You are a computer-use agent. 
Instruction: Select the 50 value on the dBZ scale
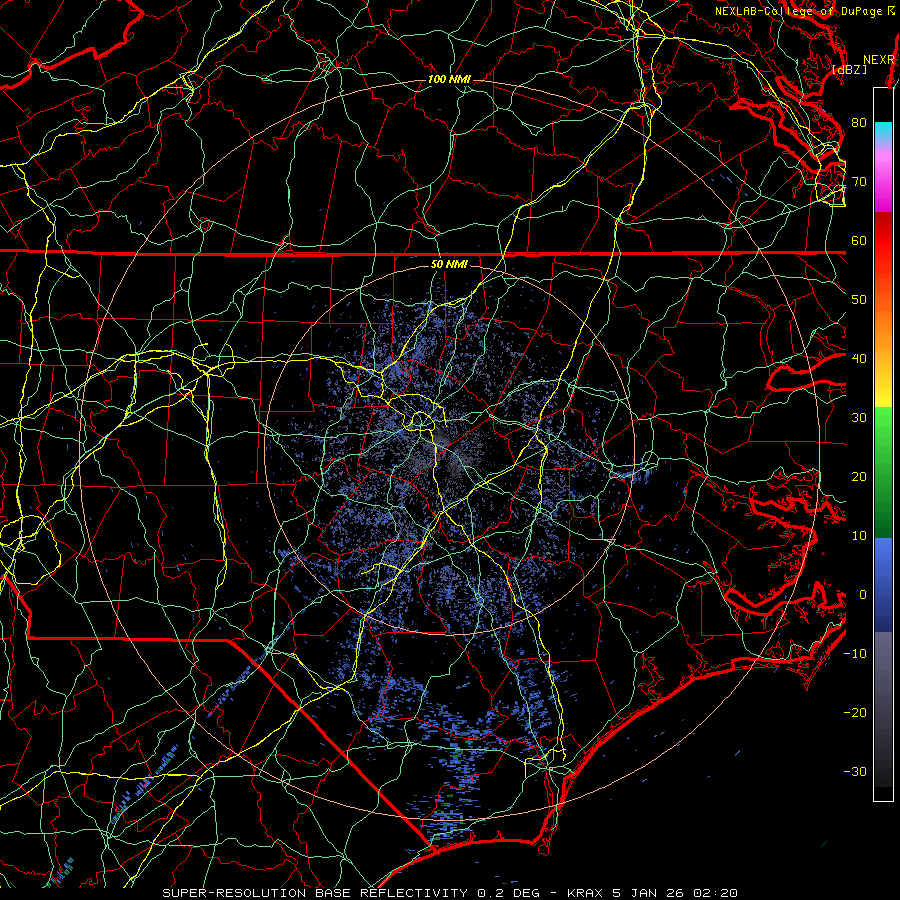coord(859,300)
